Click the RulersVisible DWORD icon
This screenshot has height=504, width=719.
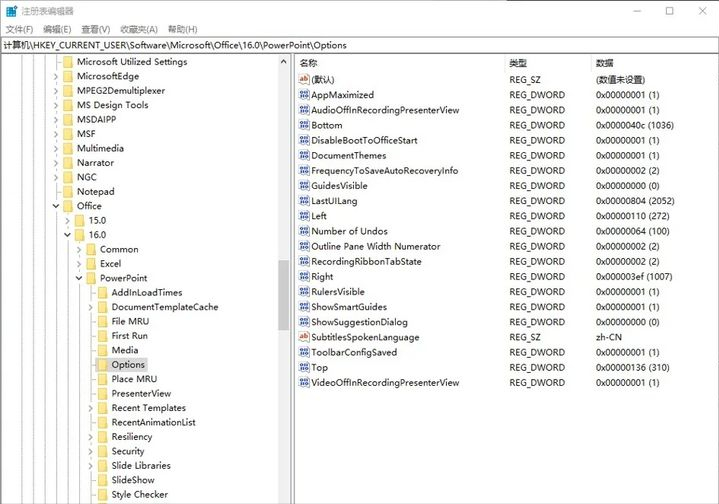304,292
